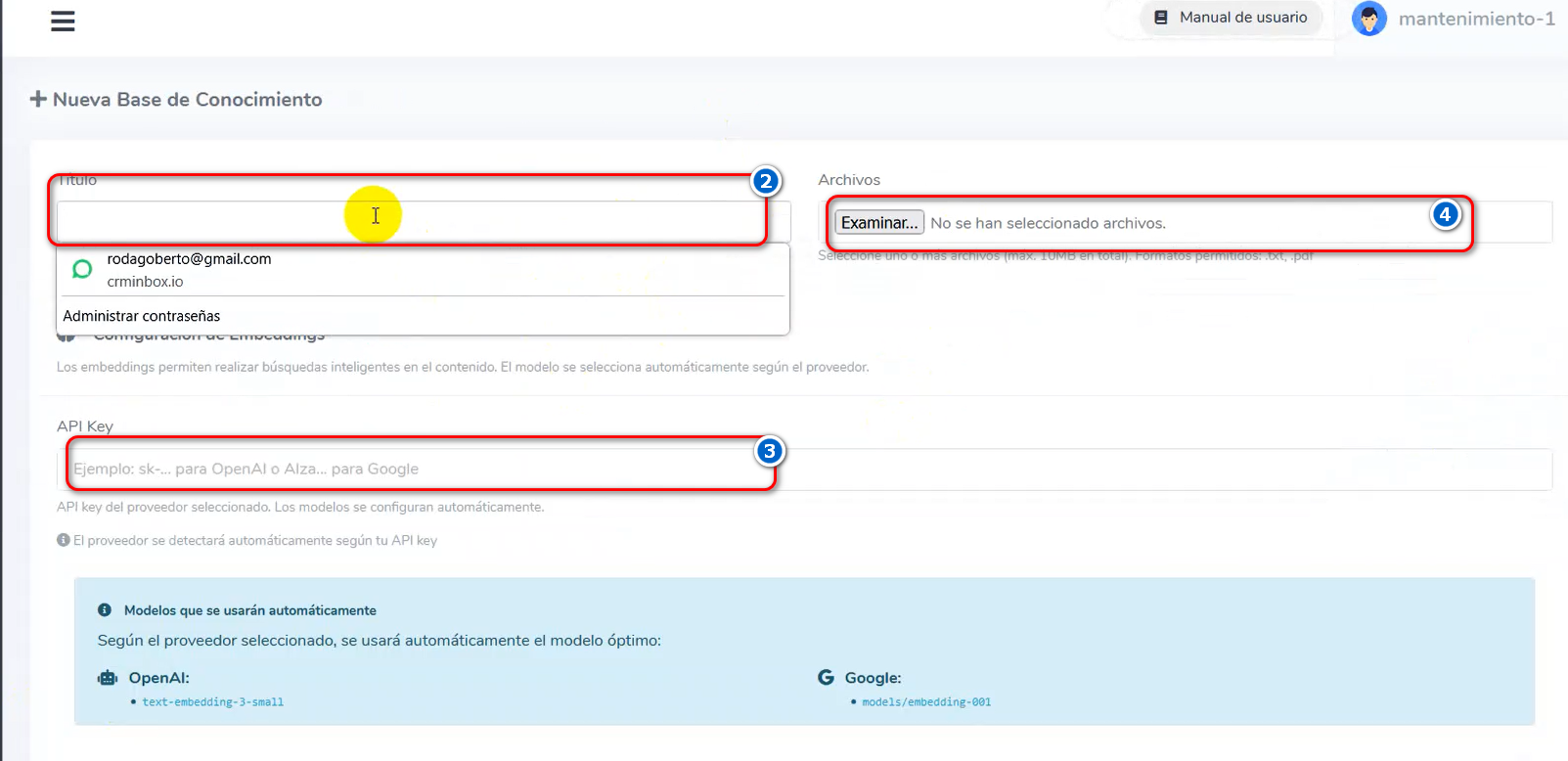Choose Administrar contraseñas from autofill popup
Image resolution: width=1568 pixels, height=761 pixels.
tap(142, 316)
